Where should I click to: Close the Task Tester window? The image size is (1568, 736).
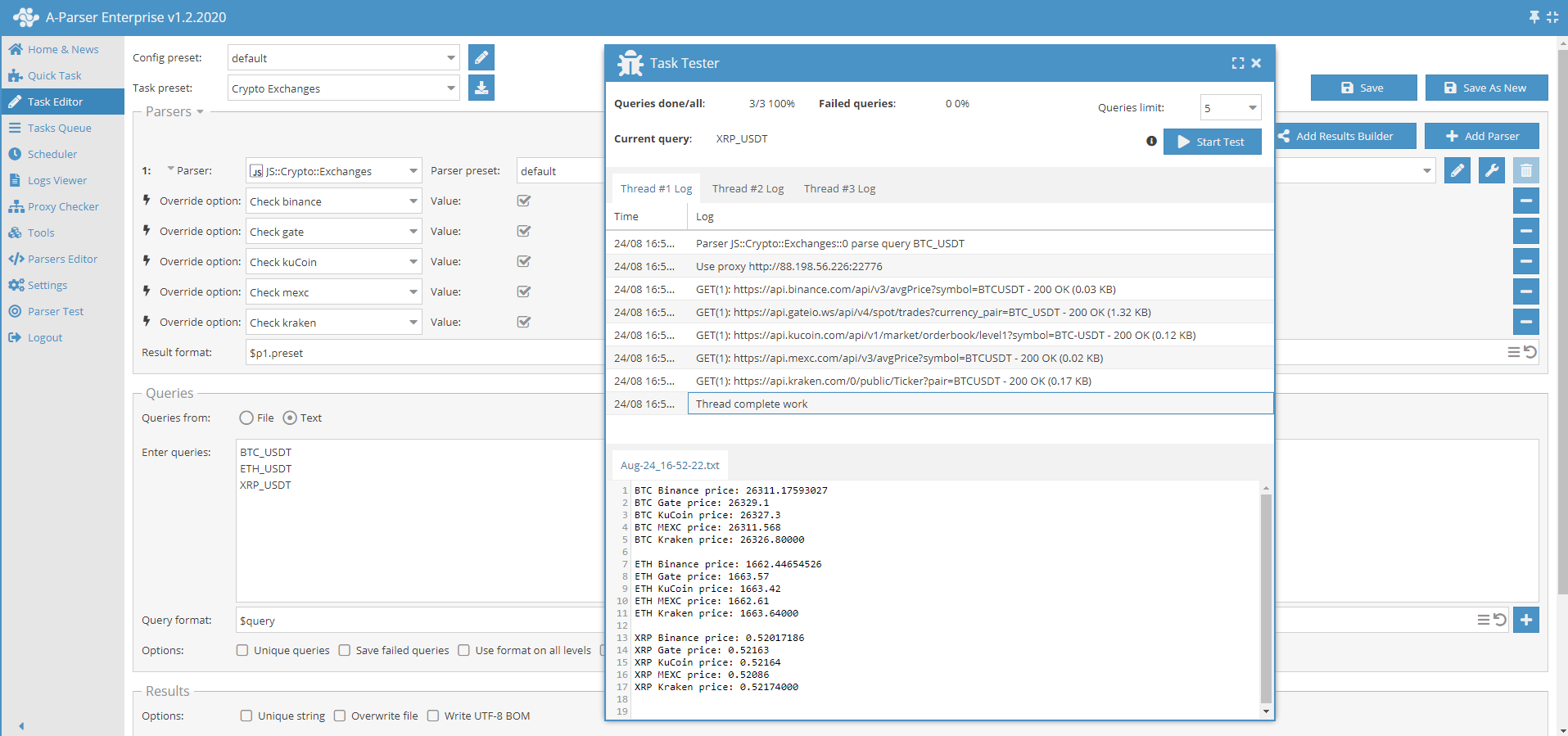pyautogui.click(x=1256, y=63)
